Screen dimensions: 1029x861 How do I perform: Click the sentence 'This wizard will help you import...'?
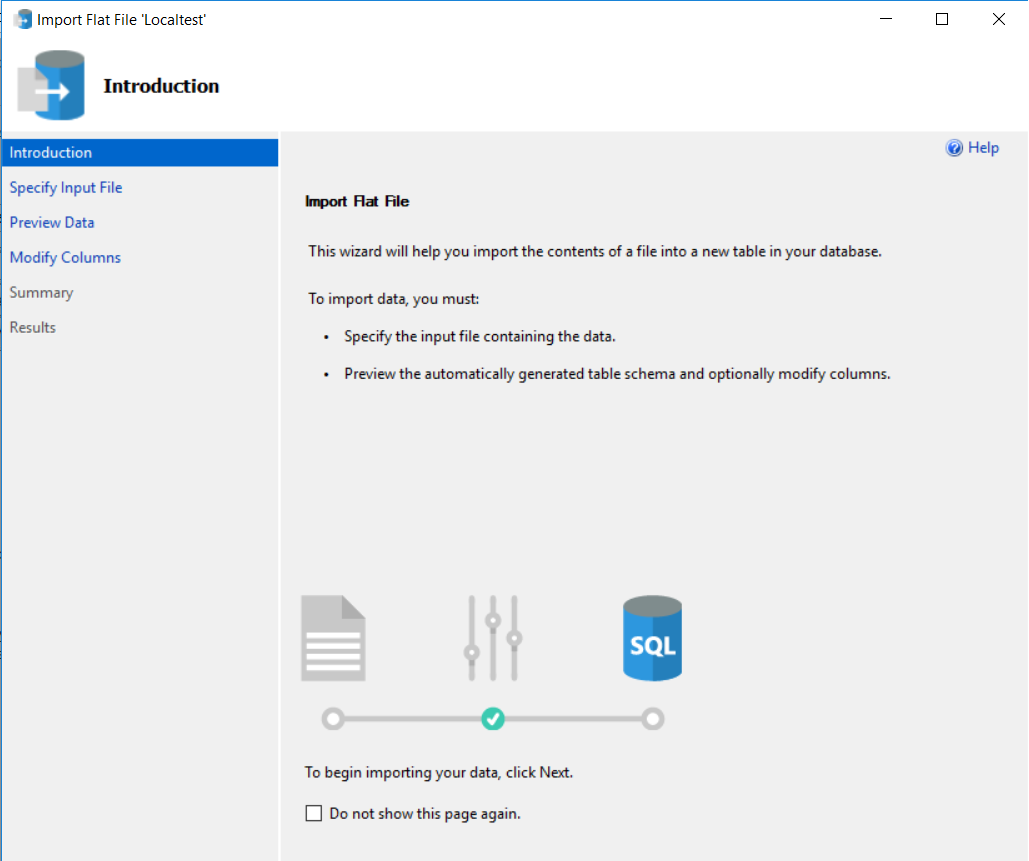(x=595, y=251)
